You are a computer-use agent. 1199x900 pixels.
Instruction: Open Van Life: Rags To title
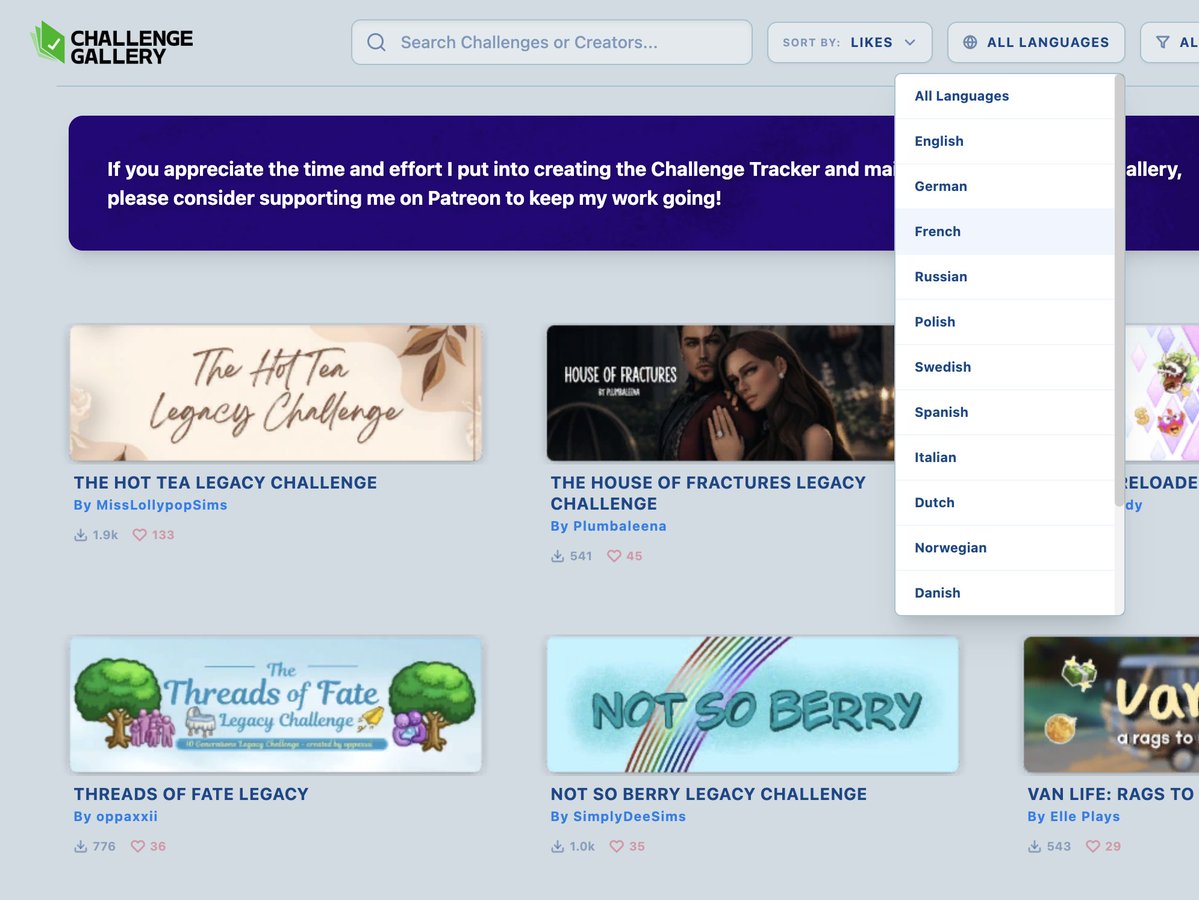tap(1111, 794)
